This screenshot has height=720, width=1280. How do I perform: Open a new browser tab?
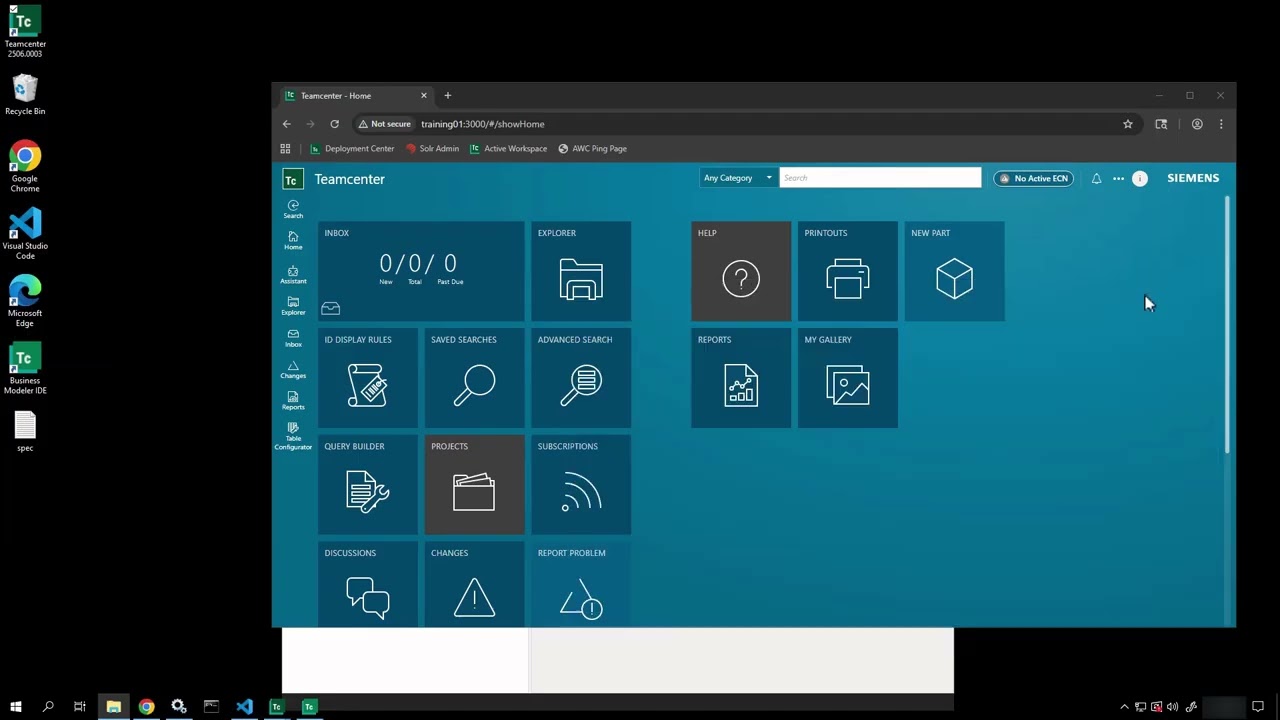(x=447, y=96)
